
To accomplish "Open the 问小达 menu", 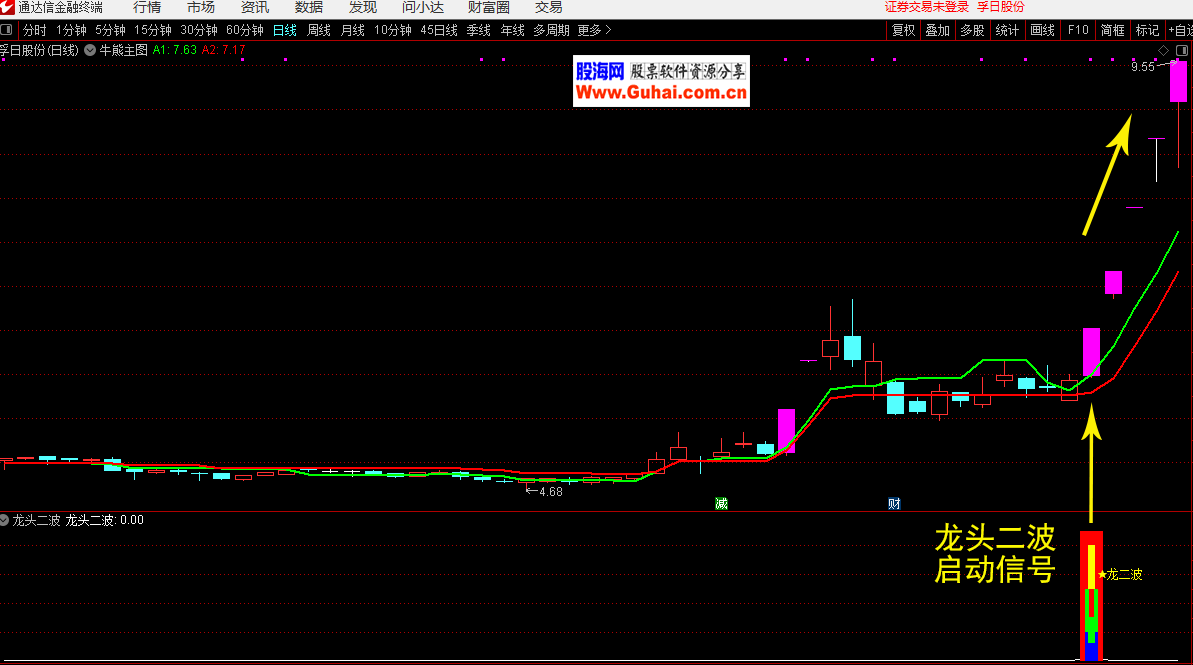I will click(422, 7).
